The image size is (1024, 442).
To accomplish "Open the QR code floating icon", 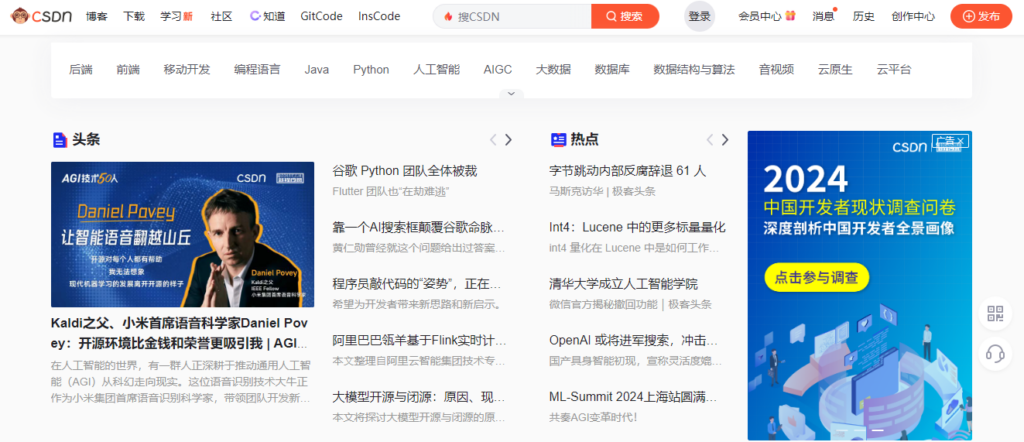I will [994, 315].
